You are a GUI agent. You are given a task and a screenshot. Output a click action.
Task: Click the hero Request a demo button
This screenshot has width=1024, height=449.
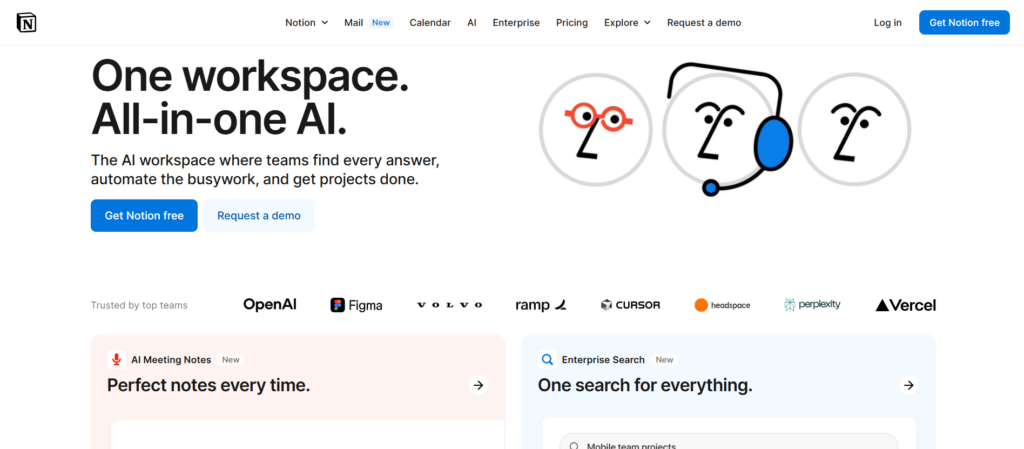[x=259, y=216]
